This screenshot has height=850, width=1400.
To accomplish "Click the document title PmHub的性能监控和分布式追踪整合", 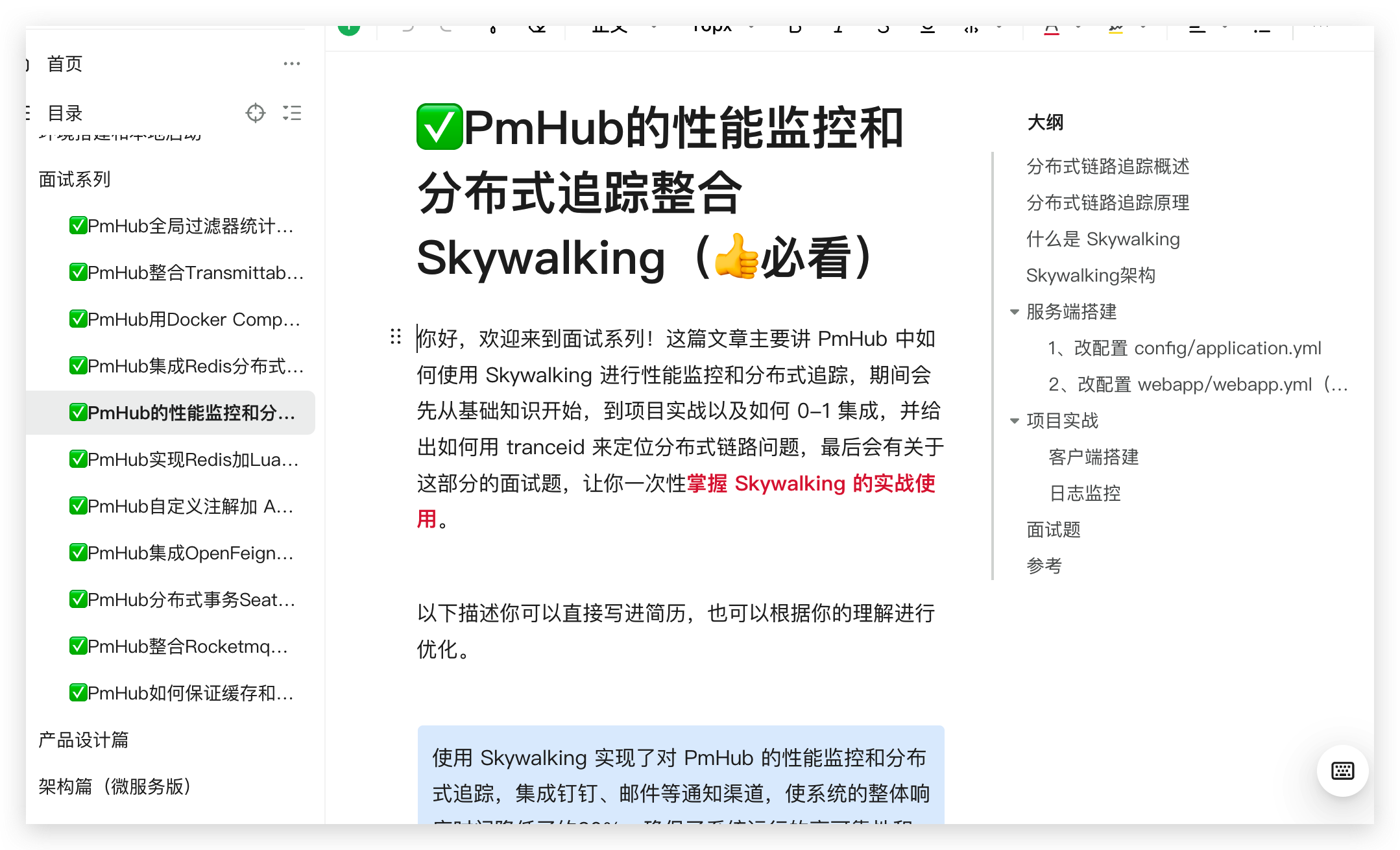I will [660, 193].
